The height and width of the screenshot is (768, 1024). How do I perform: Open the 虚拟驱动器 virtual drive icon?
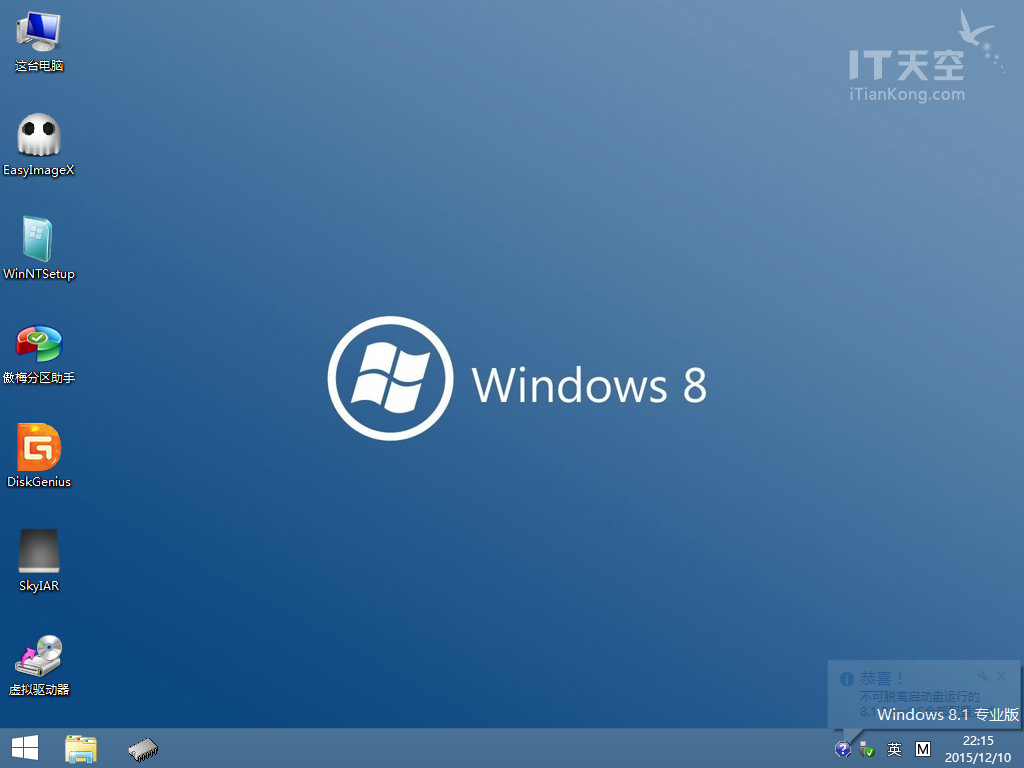point(39,665)
